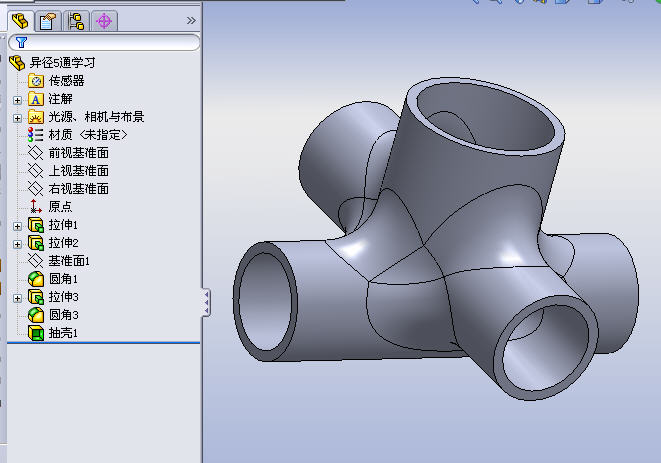Click the panel collapse handle on splitter
Viewport: 661px width, 463px height.
coord(207,302)
